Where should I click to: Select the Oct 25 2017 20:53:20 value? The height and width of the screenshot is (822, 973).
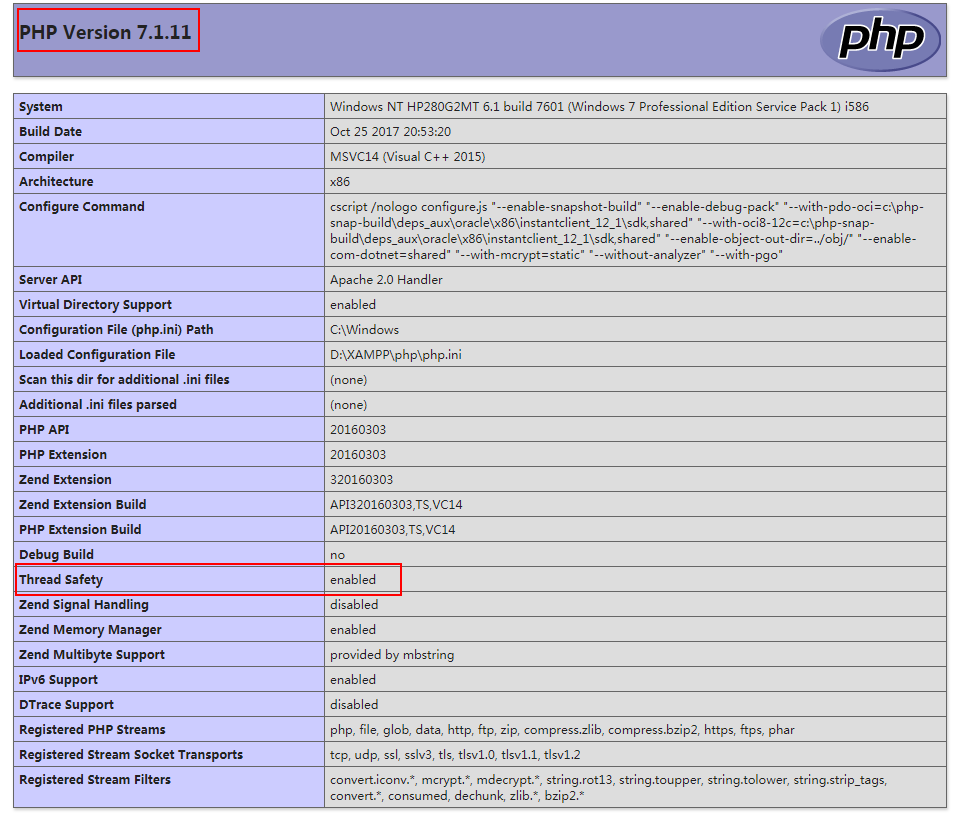[x=390, y=132]
